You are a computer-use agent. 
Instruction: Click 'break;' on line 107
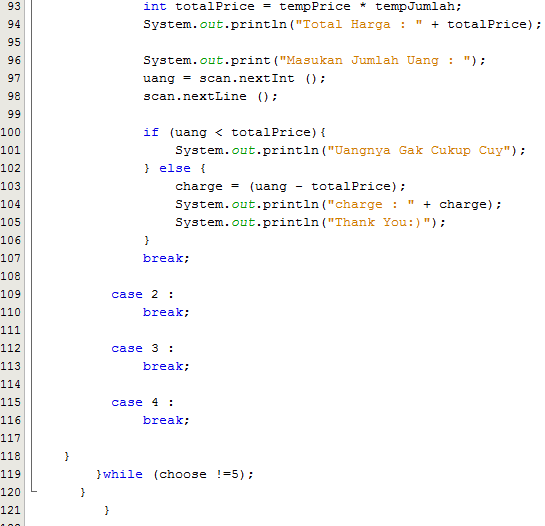tap(166, 259)
